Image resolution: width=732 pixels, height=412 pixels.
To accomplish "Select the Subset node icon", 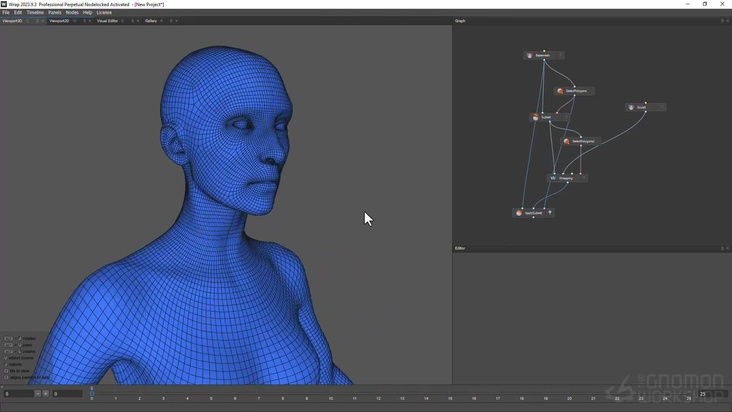I will coord(535,117).
